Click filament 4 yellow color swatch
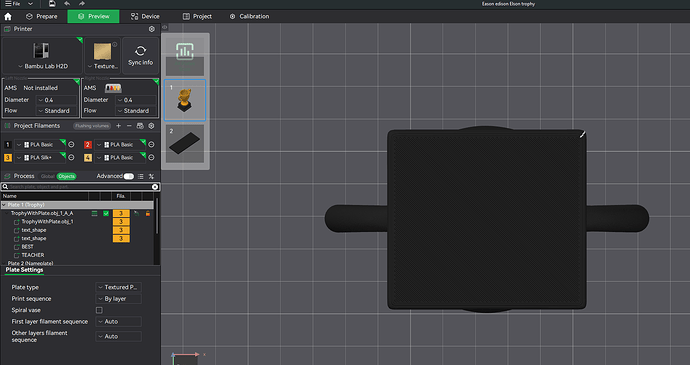Screen dimensions: 690x365 pyautogui.click(x=88, y=157)
